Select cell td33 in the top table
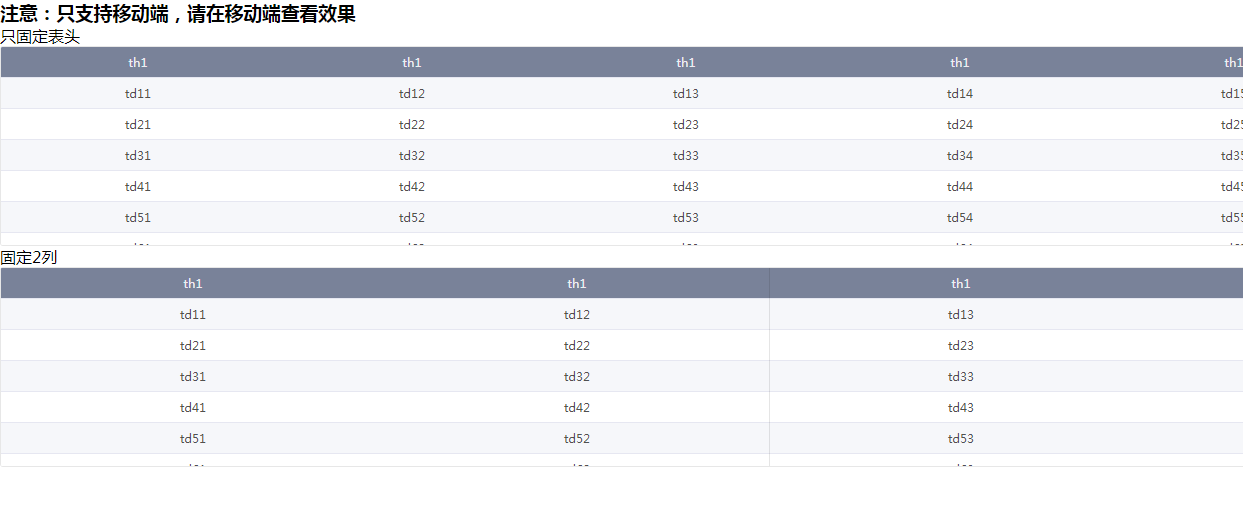The width and height of the screenshot is (1243, 507). click(686, 156)
